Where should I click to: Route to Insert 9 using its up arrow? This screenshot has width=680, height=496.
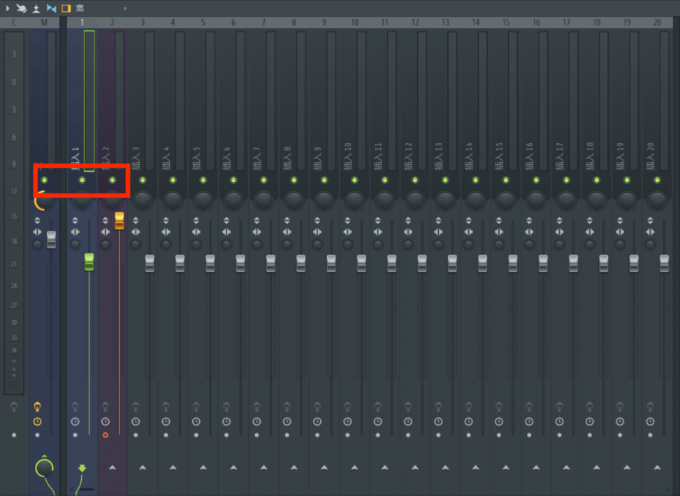pyautogui.click(x=324, y=467)
